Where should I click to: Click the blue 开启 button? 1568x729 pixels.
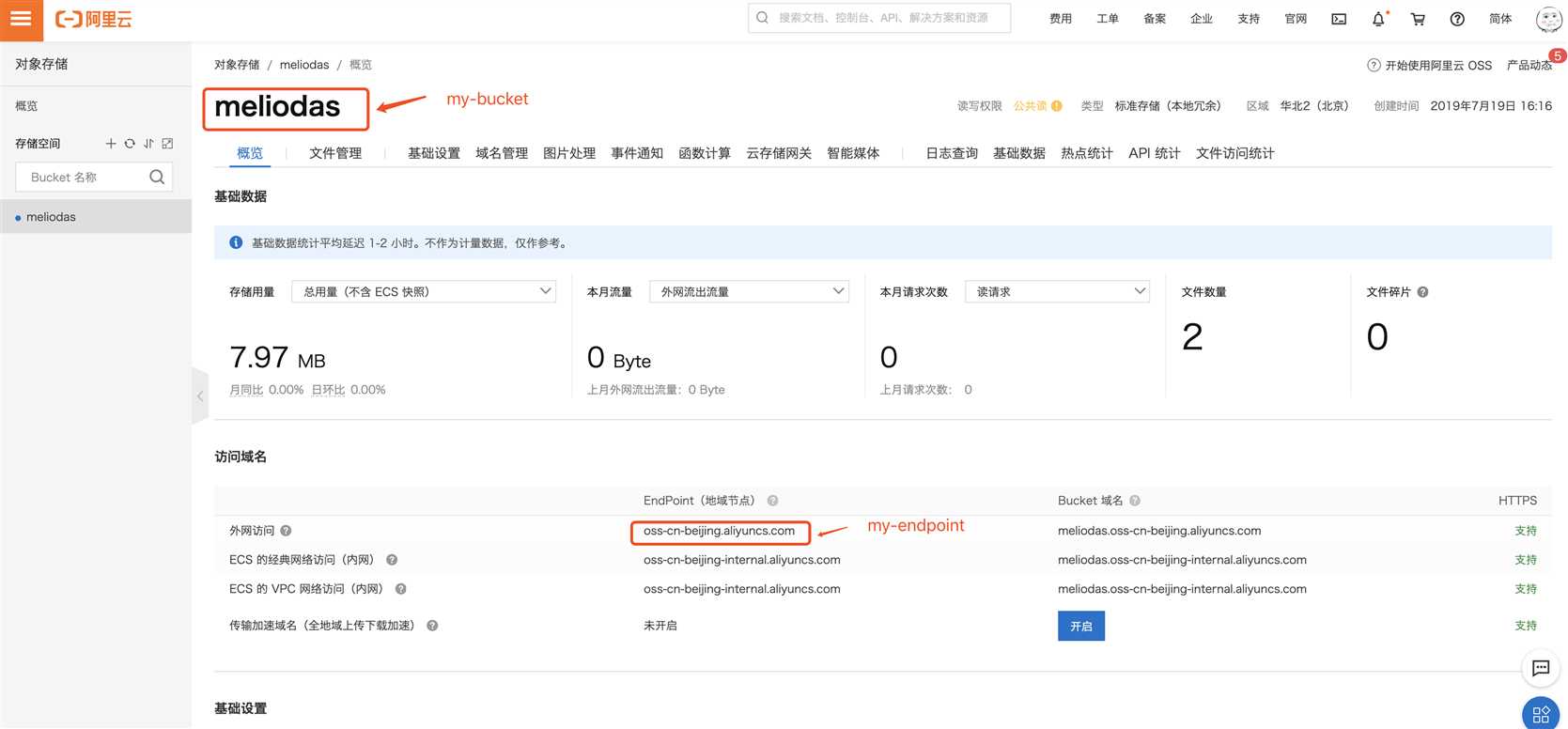tap(1081, 626)
